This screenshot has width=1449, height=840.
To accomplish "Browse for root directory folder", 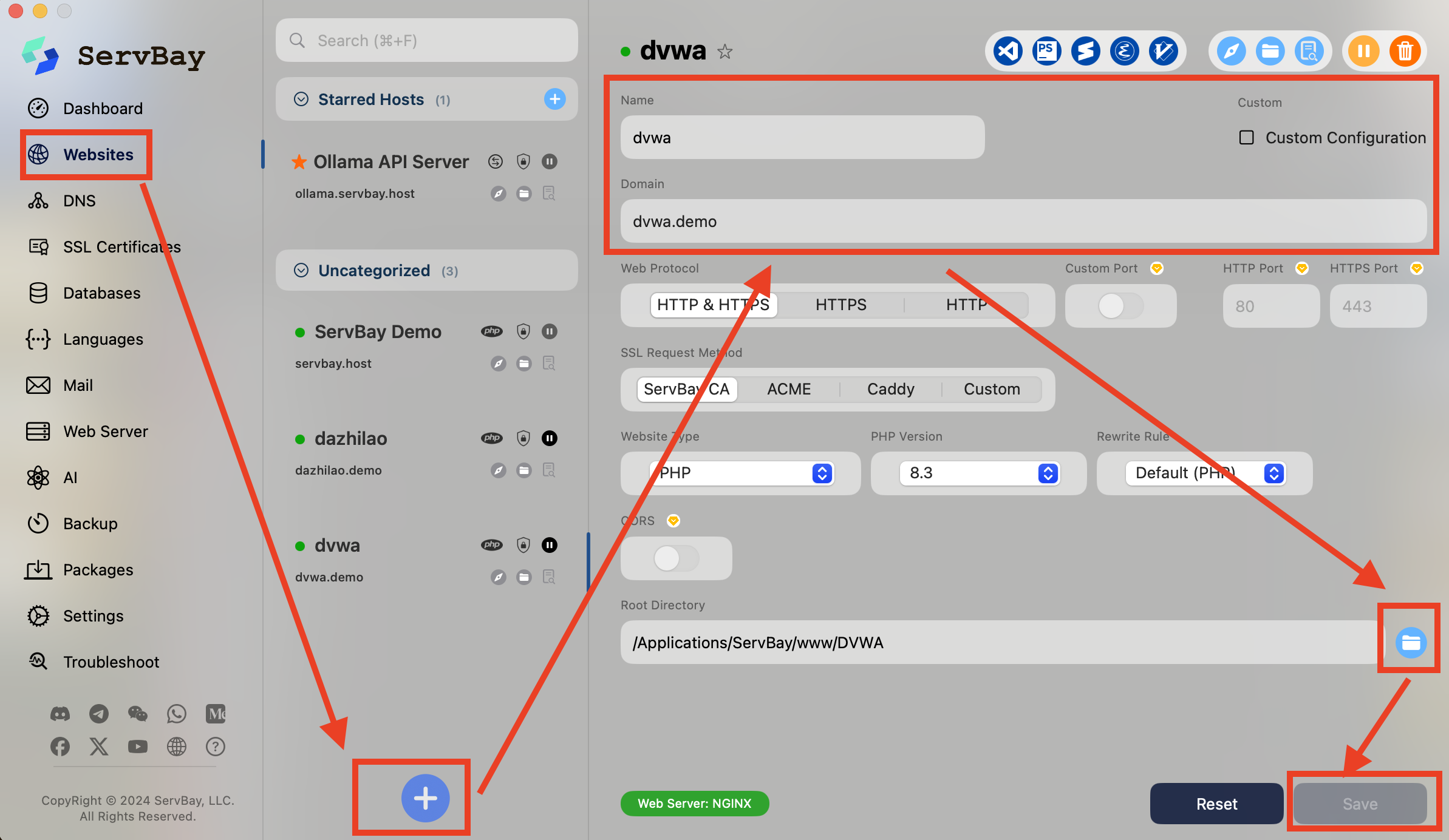I will point(1410,643).
